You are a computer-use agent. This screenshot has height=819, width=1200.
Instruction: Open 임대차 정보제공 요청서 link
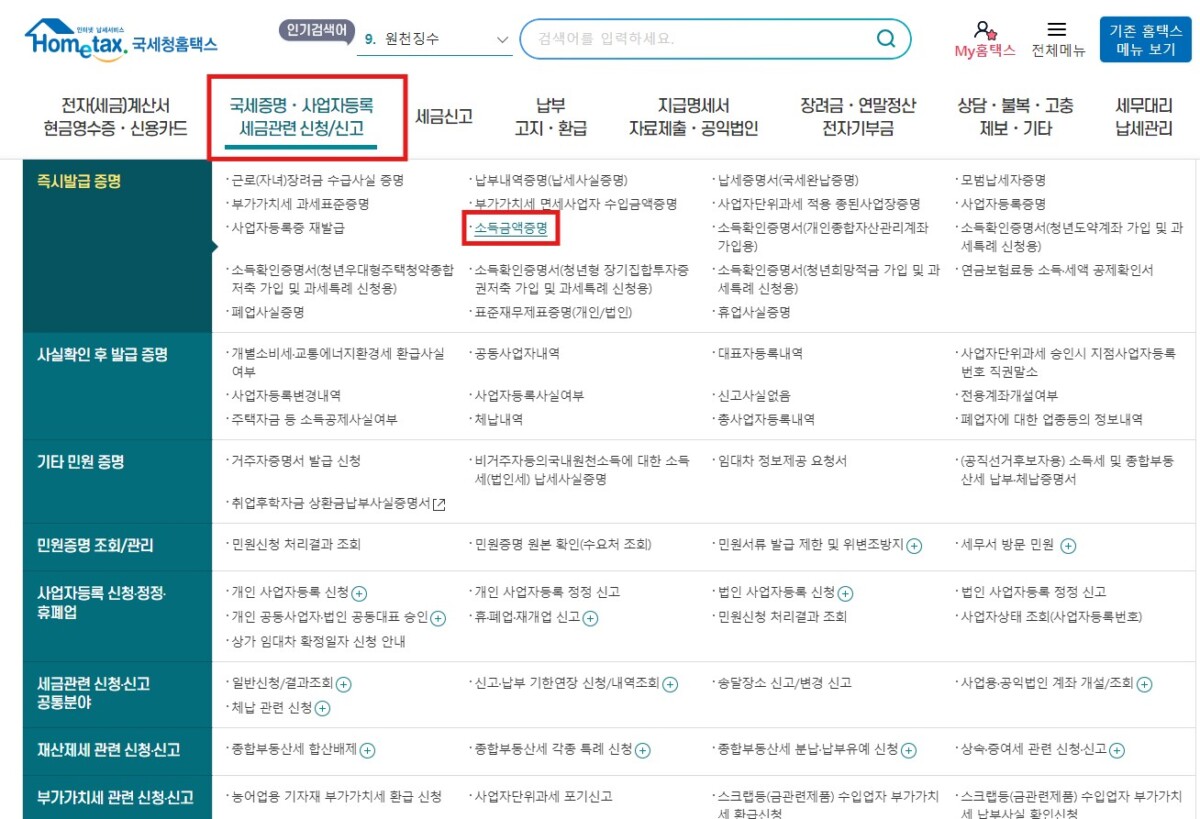click(782, 462)
